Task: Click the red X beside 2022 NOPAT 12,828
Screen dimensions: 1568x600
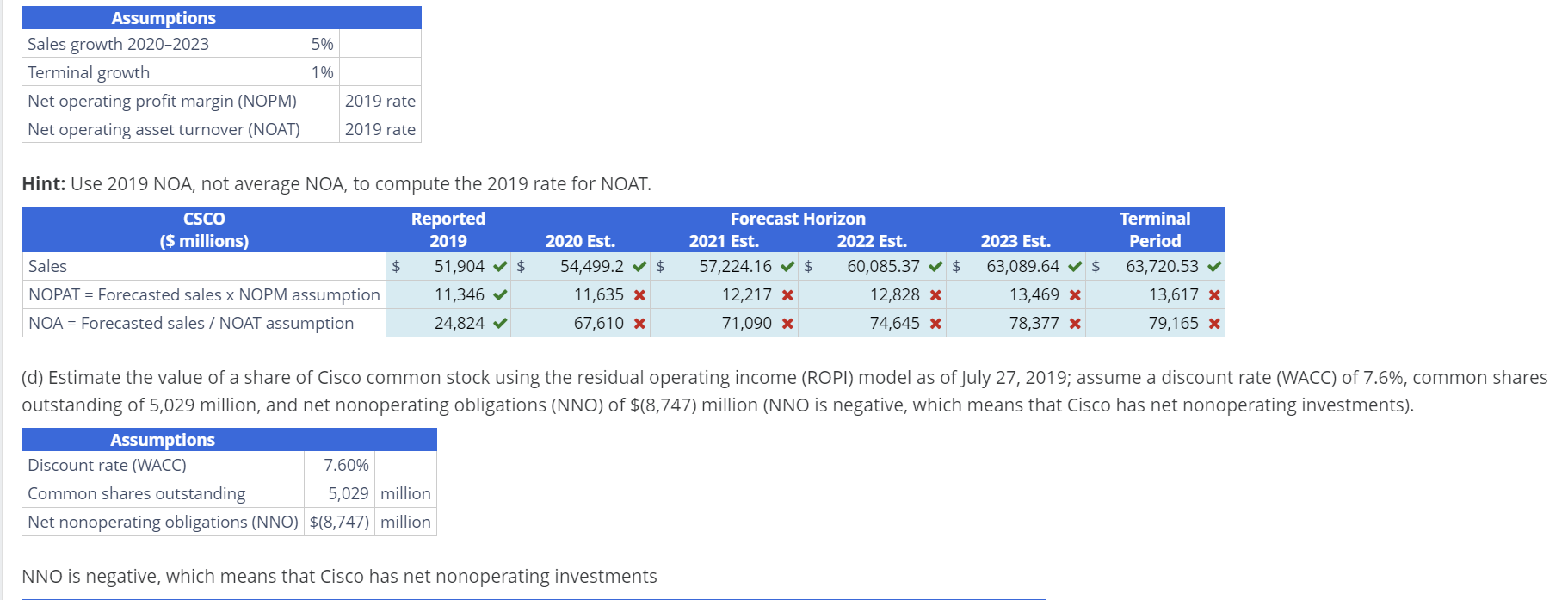Action: [x=935, y=295]
